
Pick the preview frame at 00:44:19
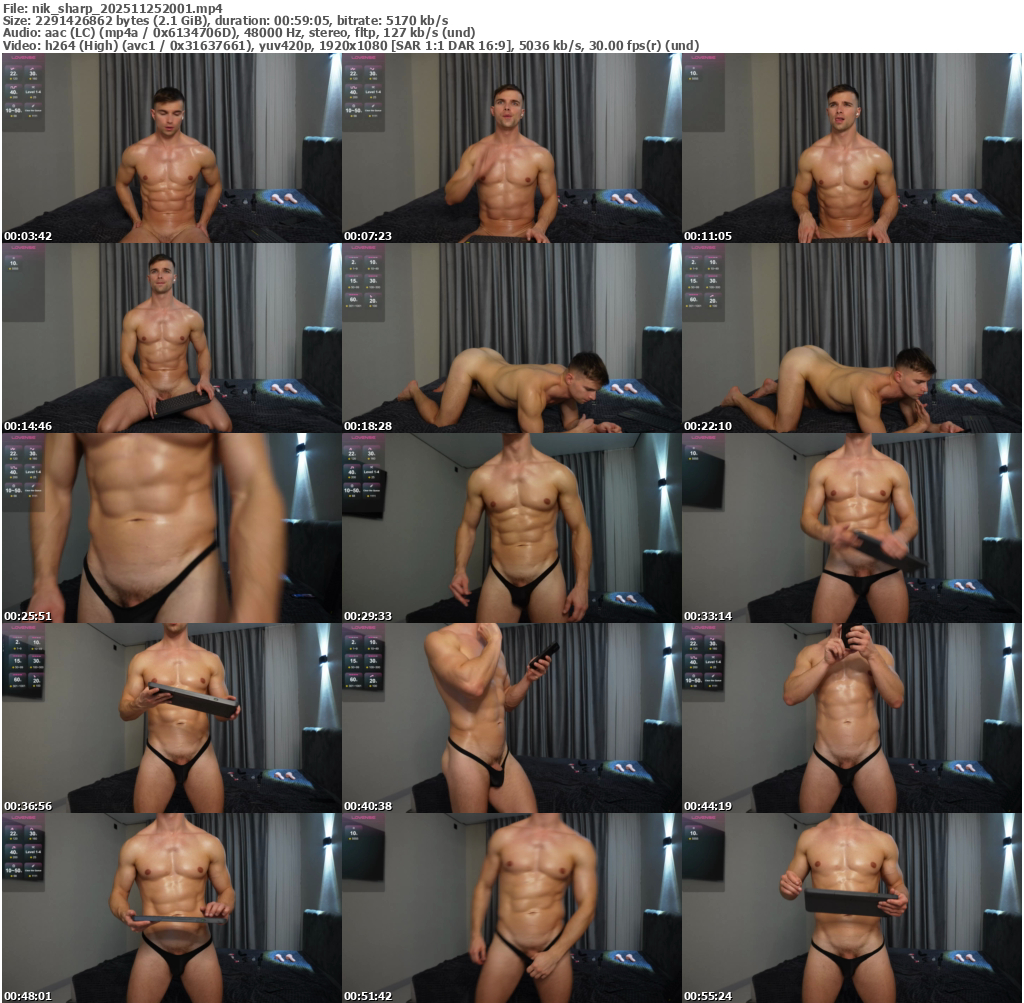coord(852,718)
